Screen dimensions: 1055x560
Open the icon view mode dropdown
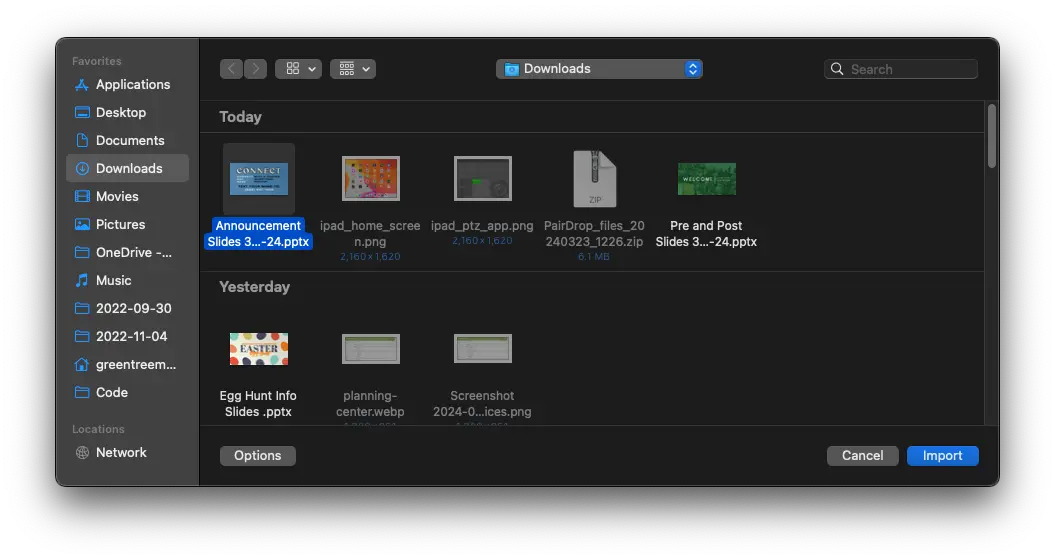point(298,69)
